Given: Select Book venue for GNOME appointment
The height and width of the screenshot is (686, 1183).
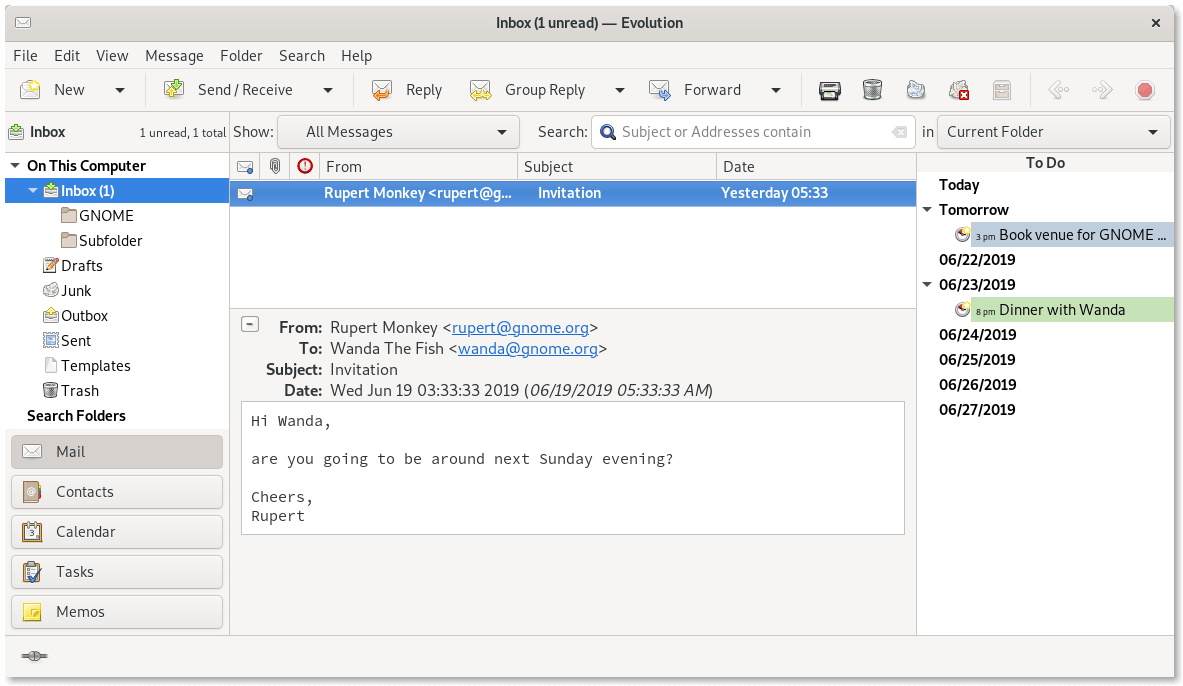Looking at the screenshot, I should [x=1072, y=235].
